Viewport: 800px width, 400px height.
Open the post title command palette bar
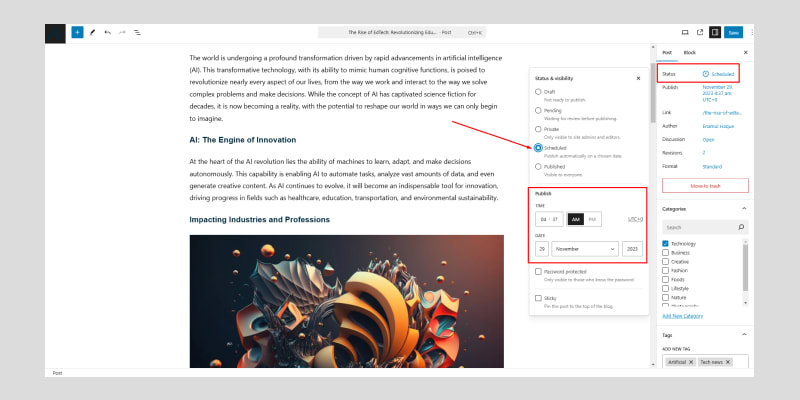tap(402, 33)
